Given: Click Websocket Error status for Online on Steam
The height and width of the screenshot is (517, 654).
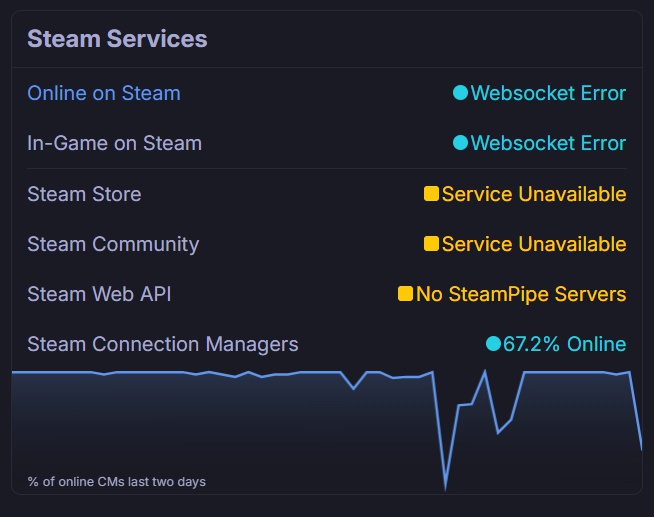Looking at the screenshot, I should (548, 93).
